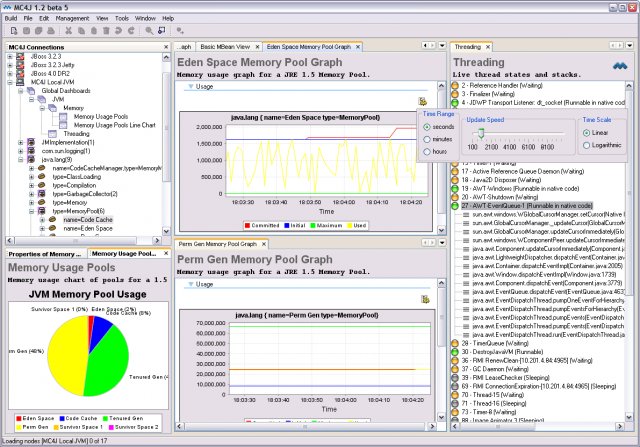Click the Find (magnifier) toolbar icon
The image size is (640, 447).
click(x=149, y=31)
